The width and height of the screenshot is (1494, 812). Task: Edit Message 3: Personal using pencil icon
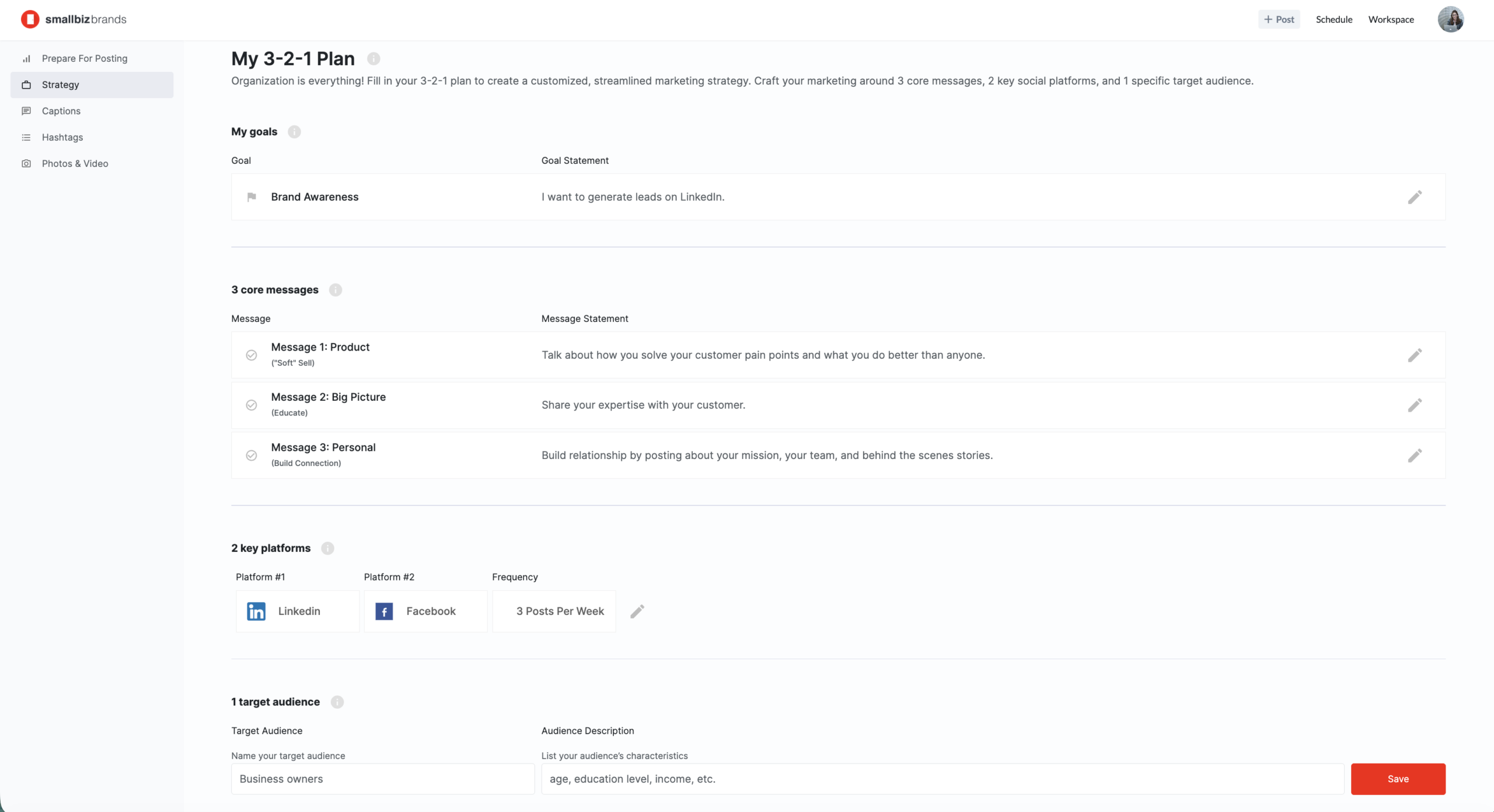coord(1415,456)
